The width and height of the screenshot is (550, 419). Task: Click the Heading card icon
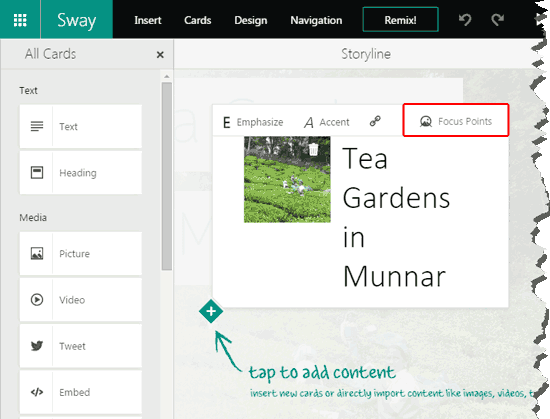pyautogui.click(x=37, y=173)
